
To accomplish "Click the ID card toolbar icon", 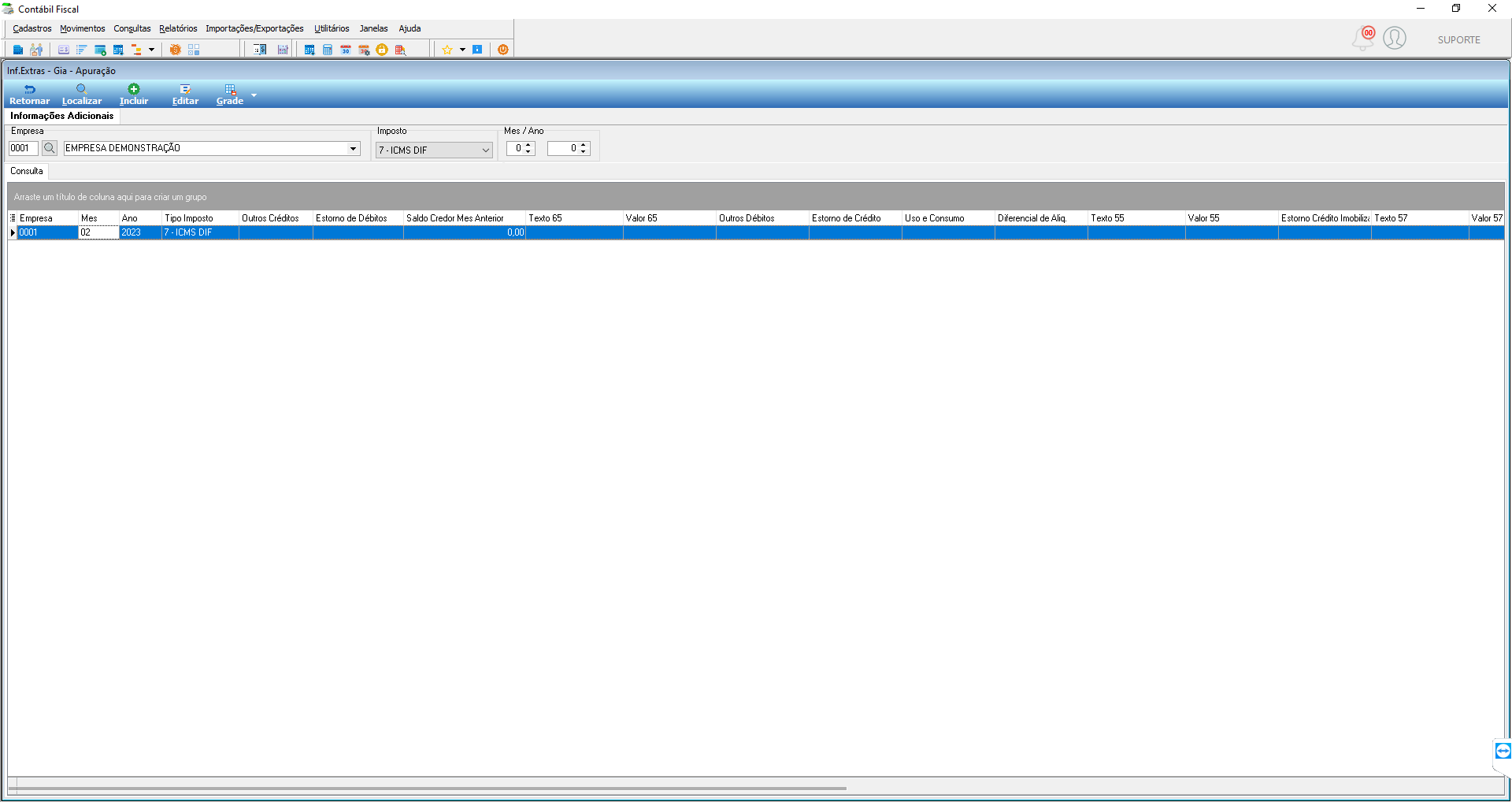I will (x=64, y=50).
